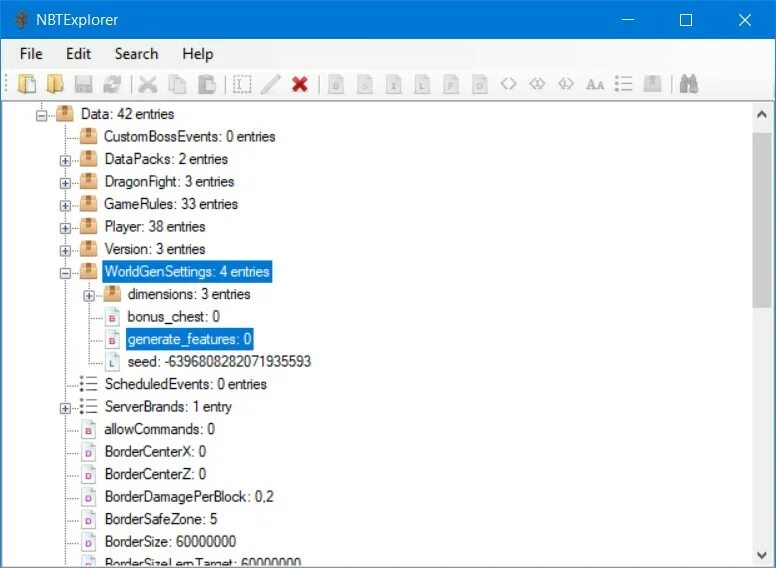Select 'dimensions: 3 entries' row
Image resolution: width=776 pixels, height=568 pixels.
click(x=189, y=294)
